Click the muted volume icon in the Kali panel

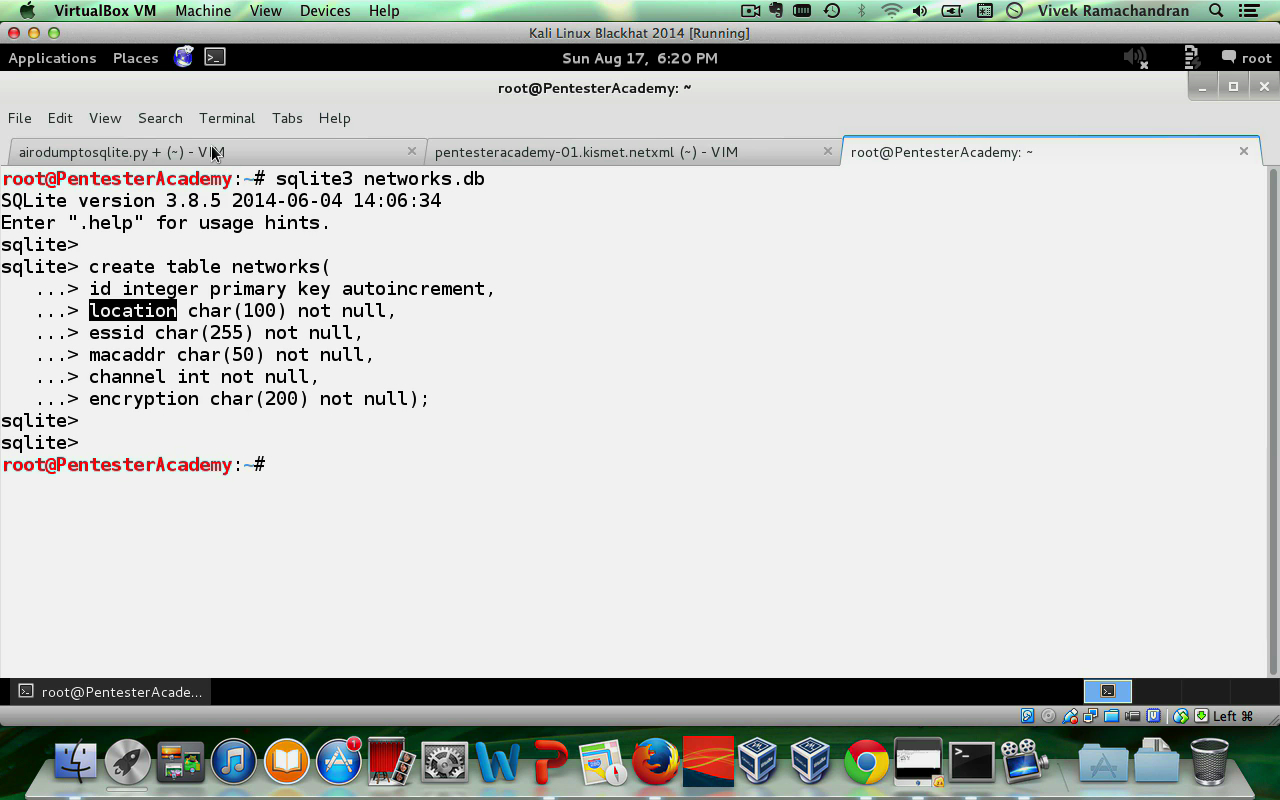coord(1135,58)
